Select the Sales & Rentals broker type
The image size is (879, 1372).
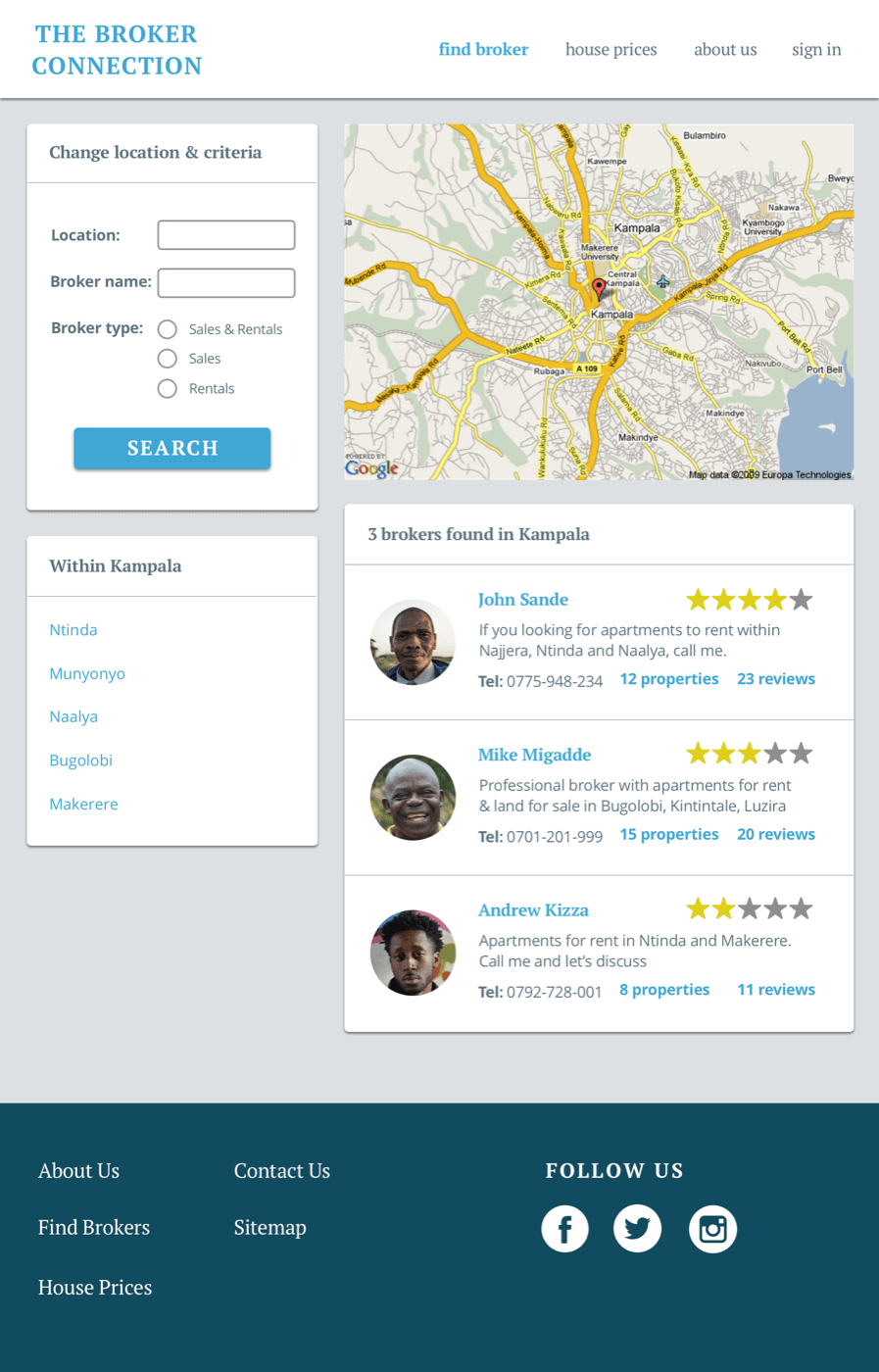[x=168, y=329]
